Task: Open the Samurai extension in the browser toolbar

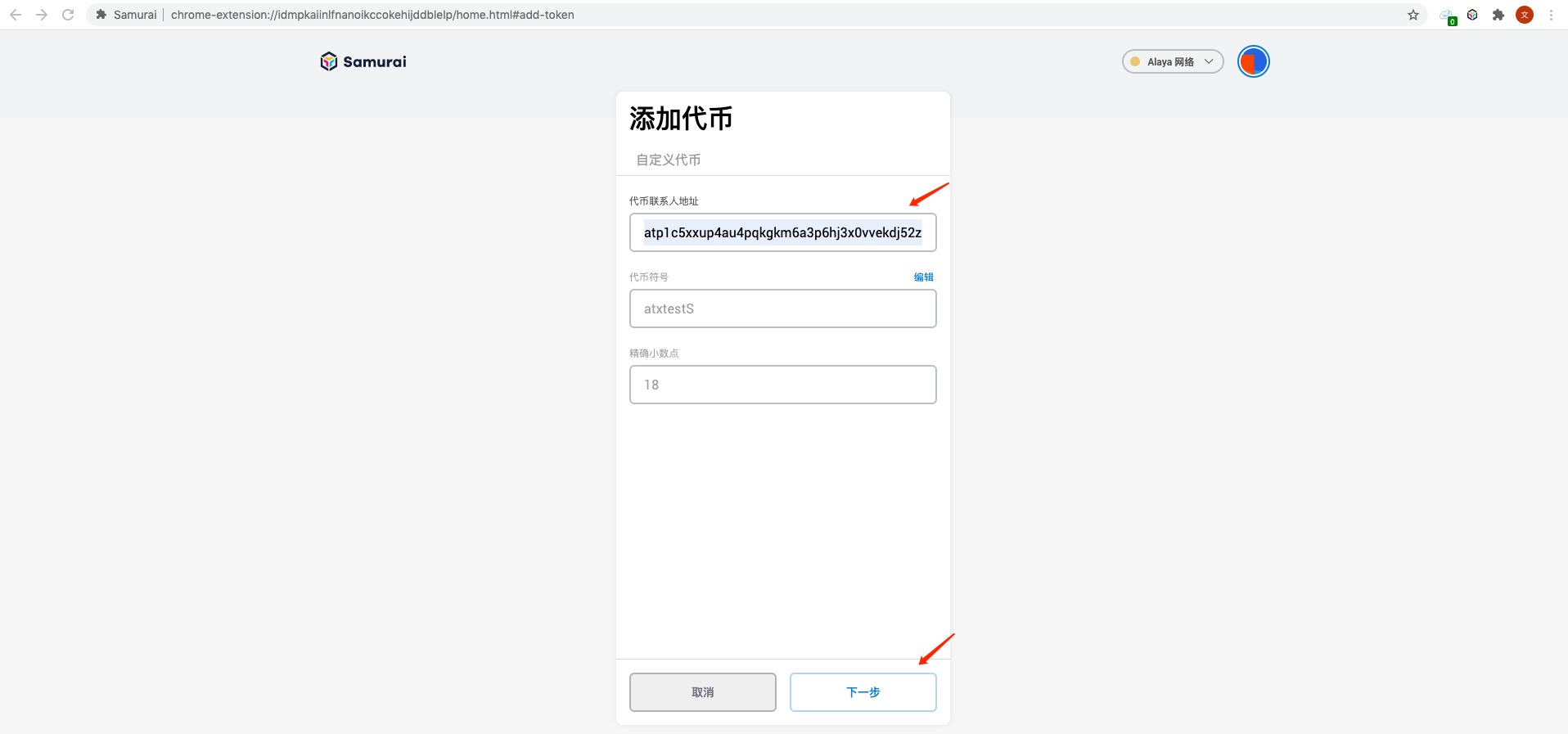Action: pos(1472,15)
